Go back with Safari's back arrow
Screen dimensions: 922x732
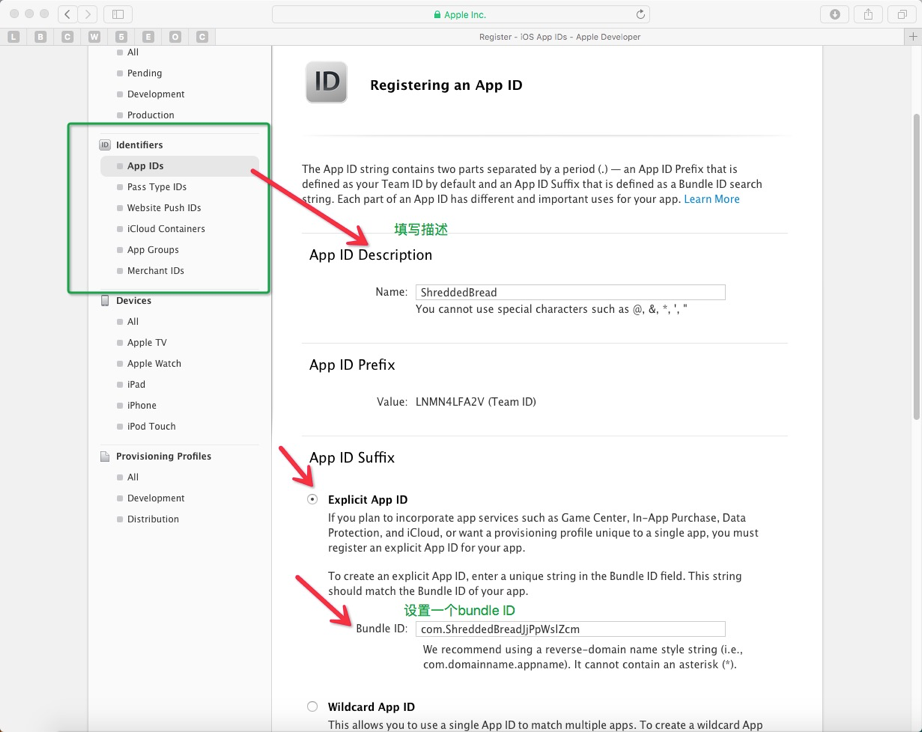68,14
